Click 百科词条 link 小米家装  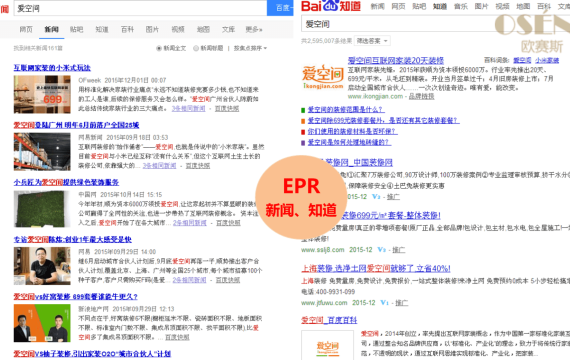547,60
